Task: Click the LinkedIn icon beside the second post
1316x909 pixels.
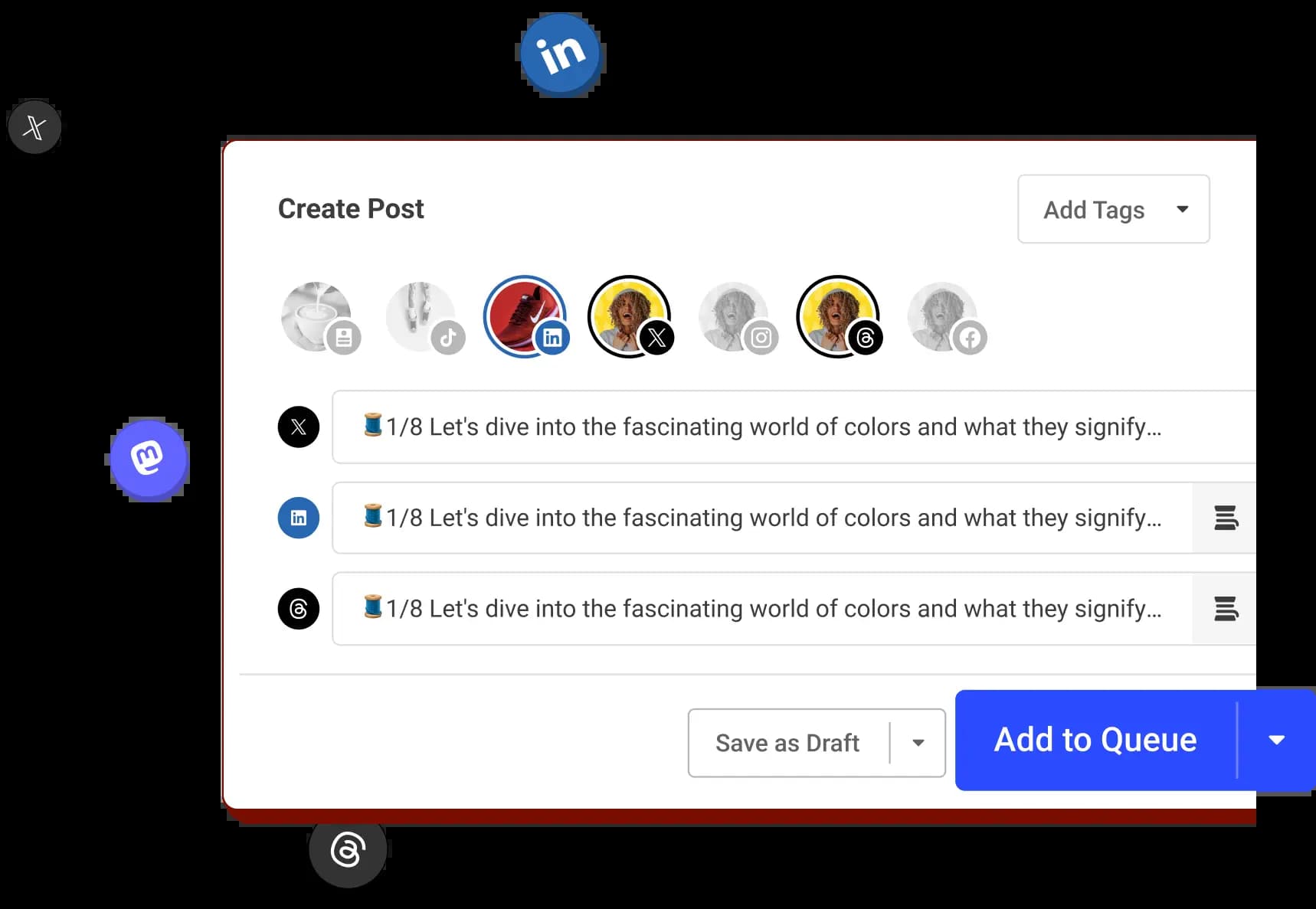Action: click(299, 518)
